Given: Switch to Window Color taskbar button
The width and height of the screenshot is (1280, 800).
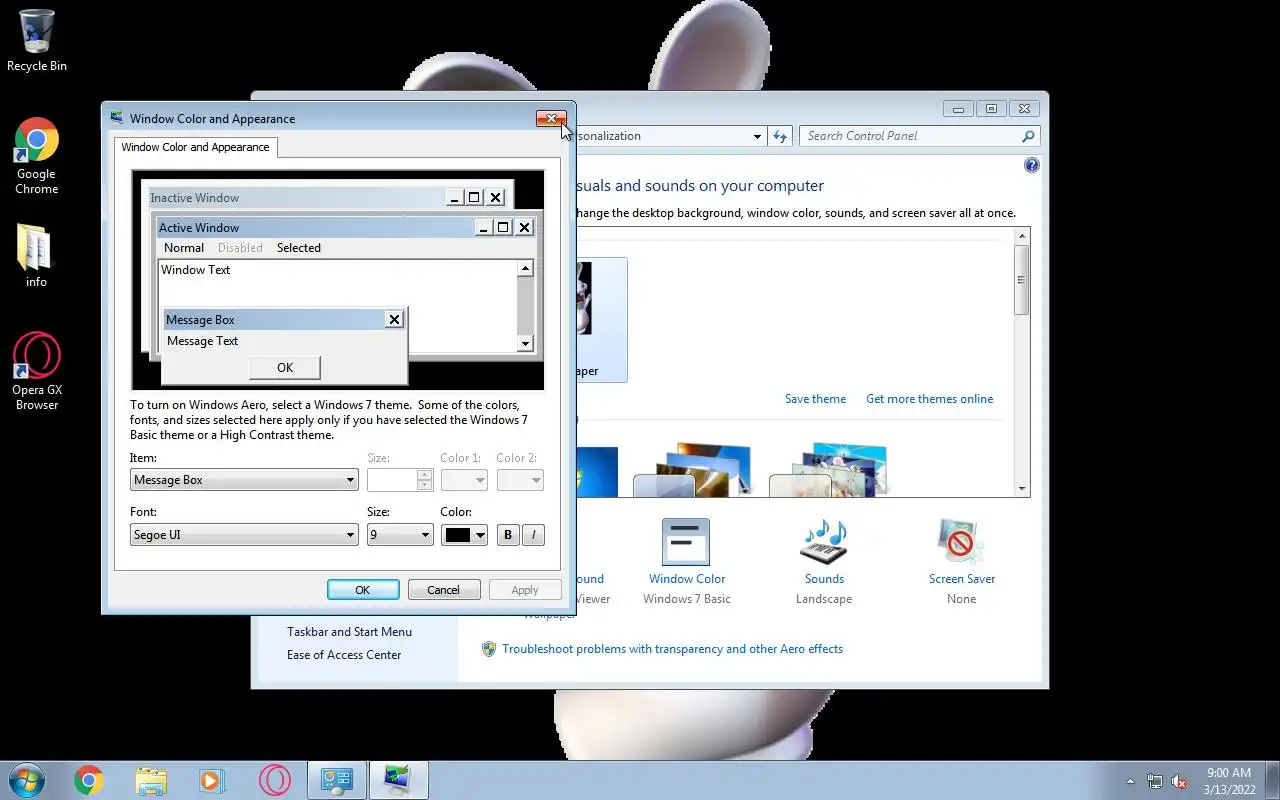Looking at the screenshot, I should [399, 780].
